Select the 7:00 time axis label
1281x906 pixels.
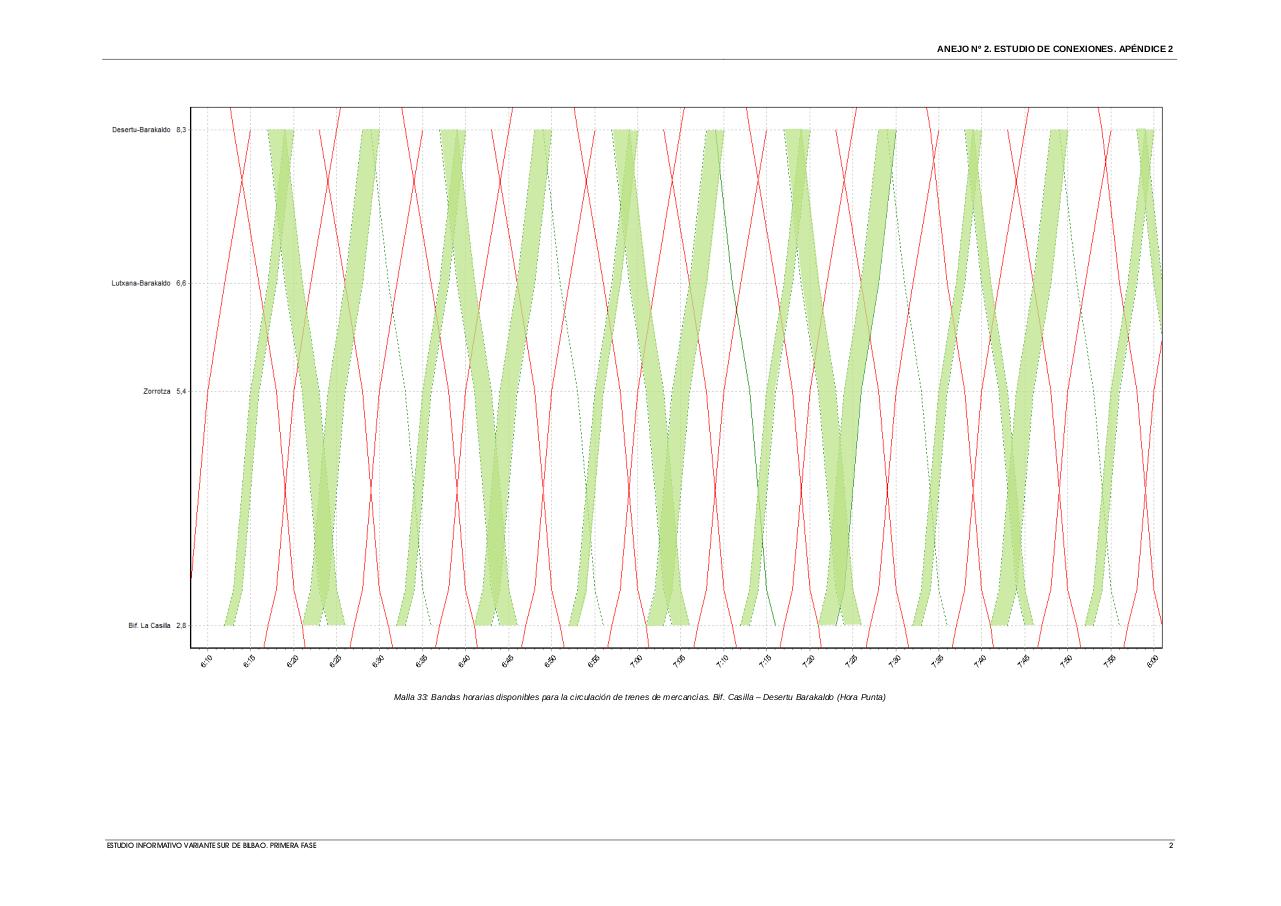pyautogui.click(x=636, y=661)
